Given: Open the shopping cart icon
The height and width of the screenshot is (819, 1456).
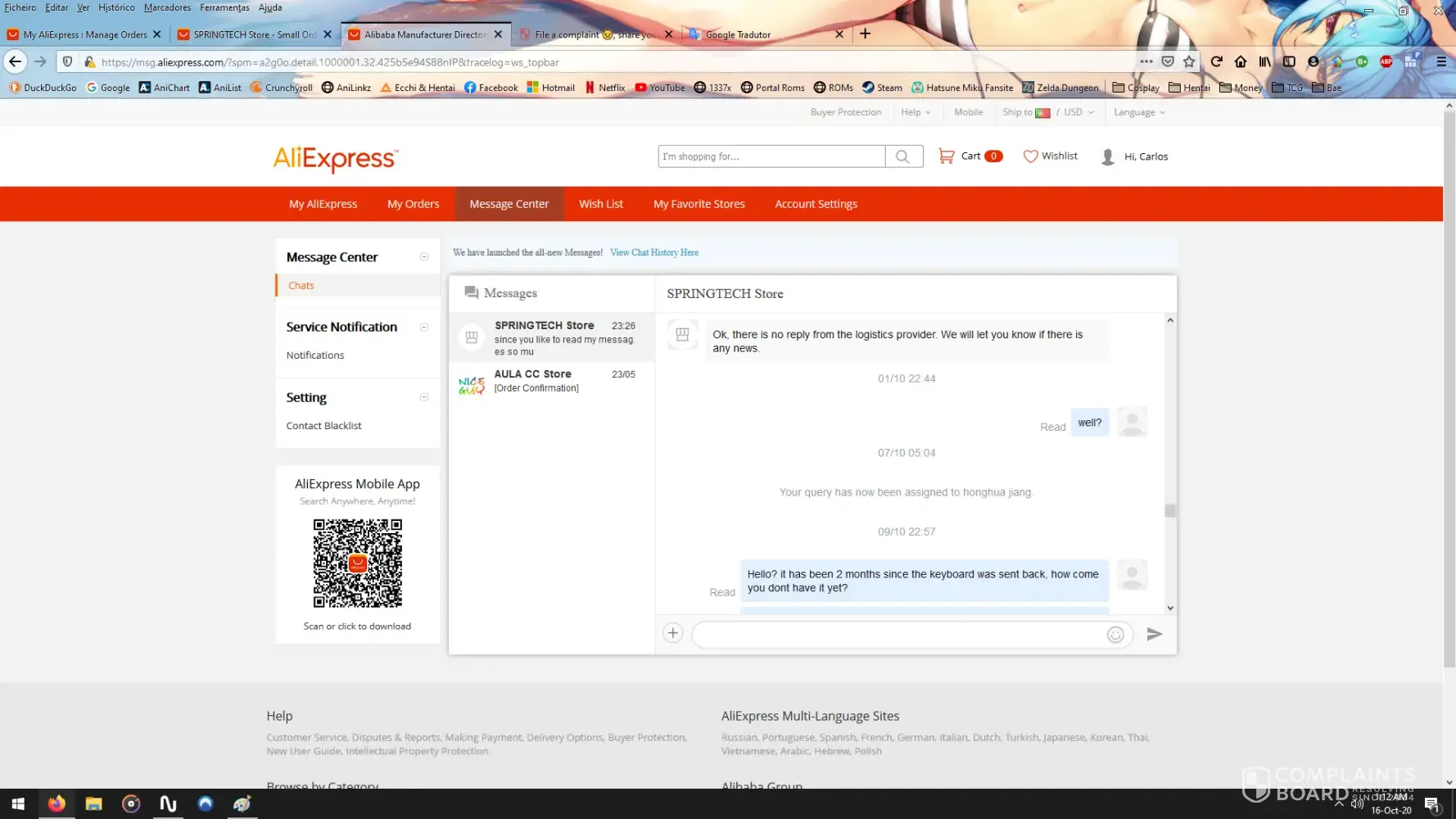Looking at the screenshot, I should [946, 156].
